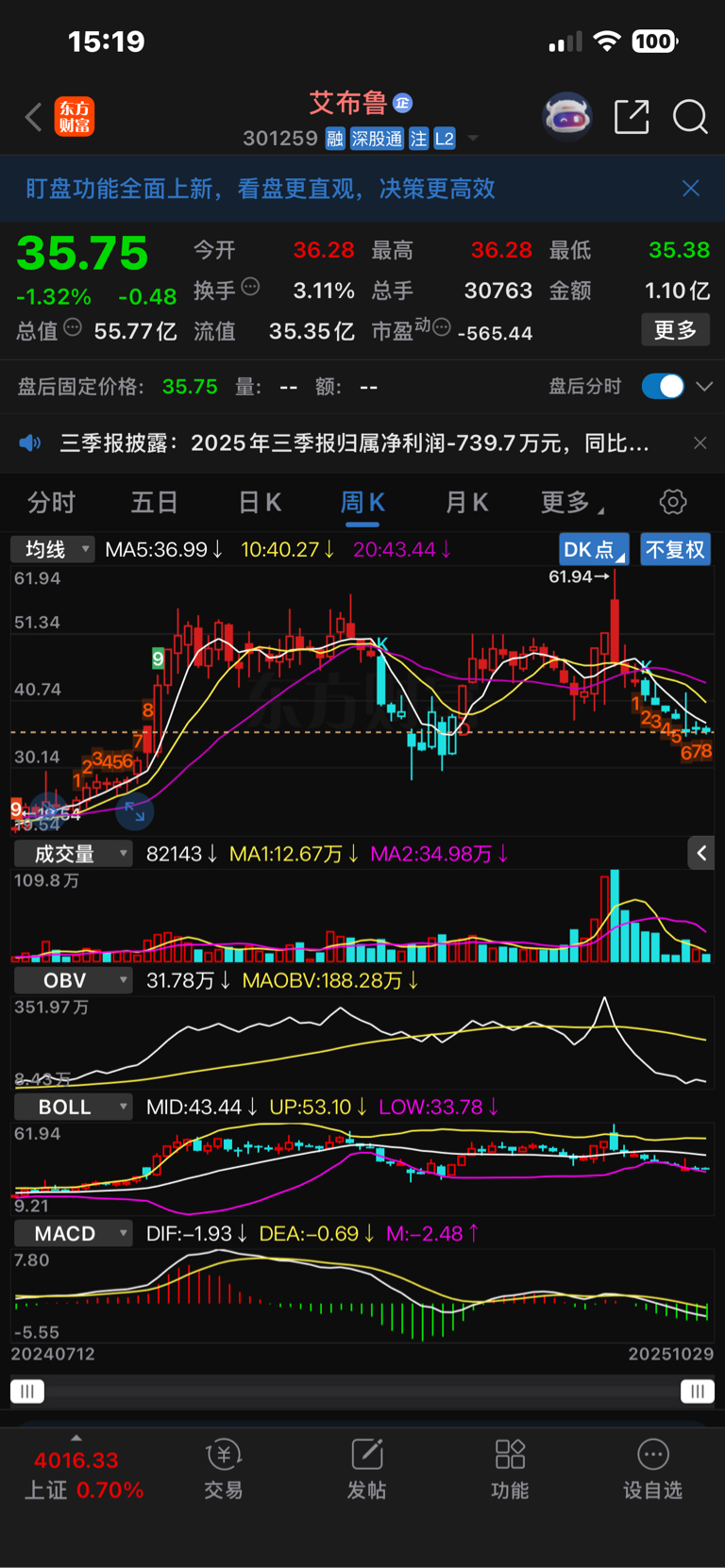
Task: Tap the chart expand arrows icon
Action: (x=135, y=811)
